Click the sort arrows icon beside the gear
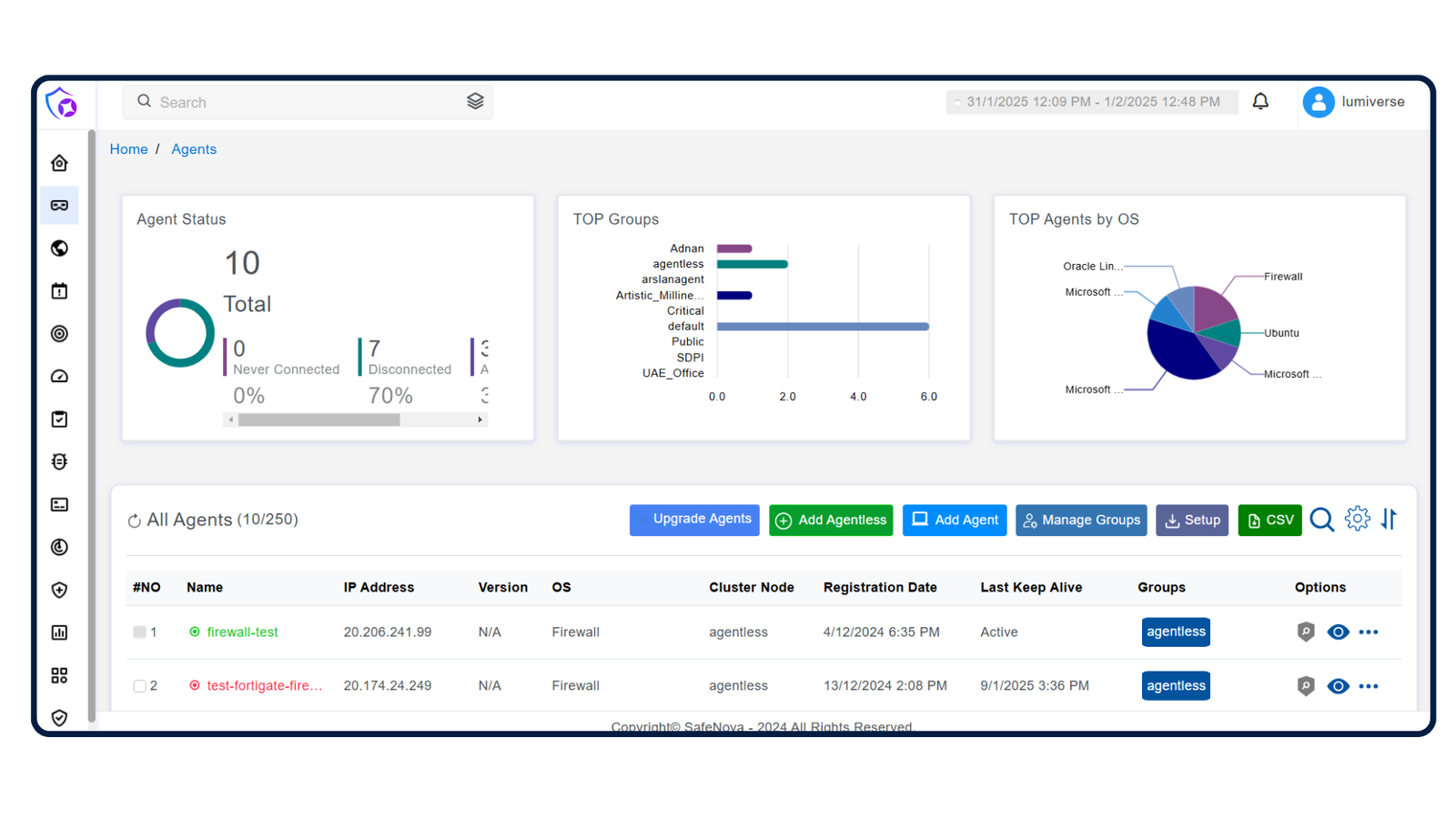1456x819 pixels. (x=1389, y=519)
